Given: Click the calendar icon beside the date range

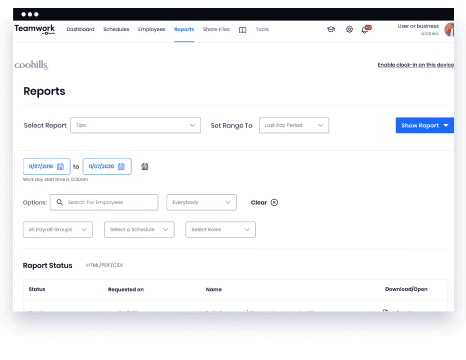Looking at the screenshot, I should 145,166.
